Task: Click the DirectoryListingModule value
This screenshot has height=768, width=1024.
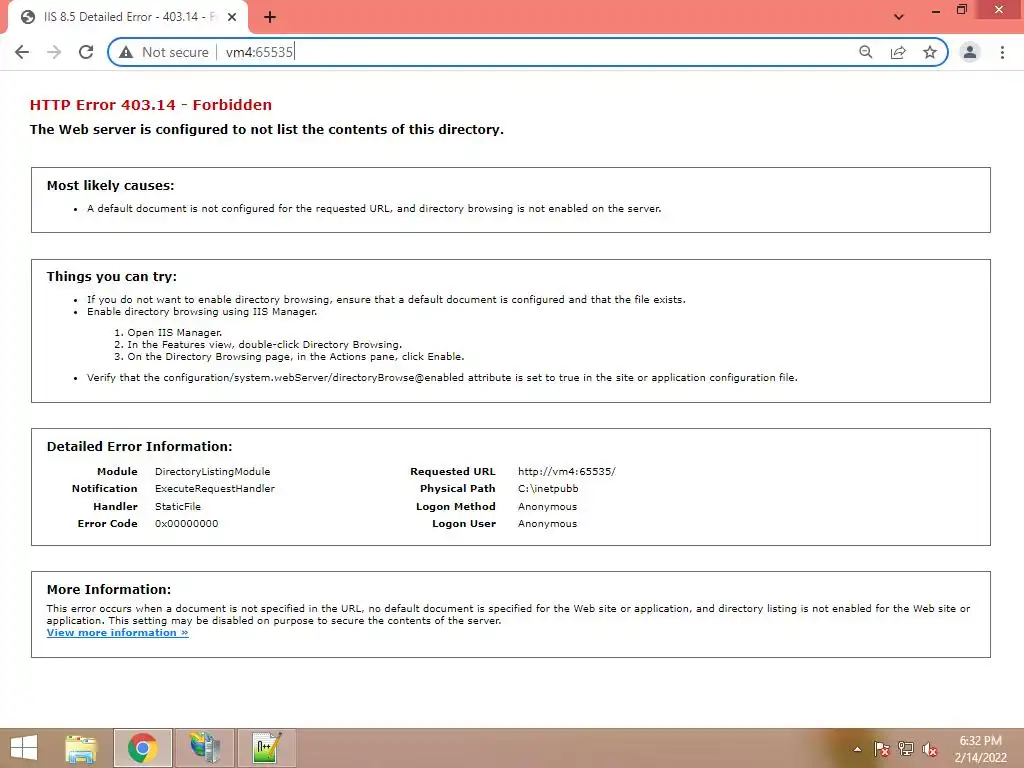Action: coord(212,472)
